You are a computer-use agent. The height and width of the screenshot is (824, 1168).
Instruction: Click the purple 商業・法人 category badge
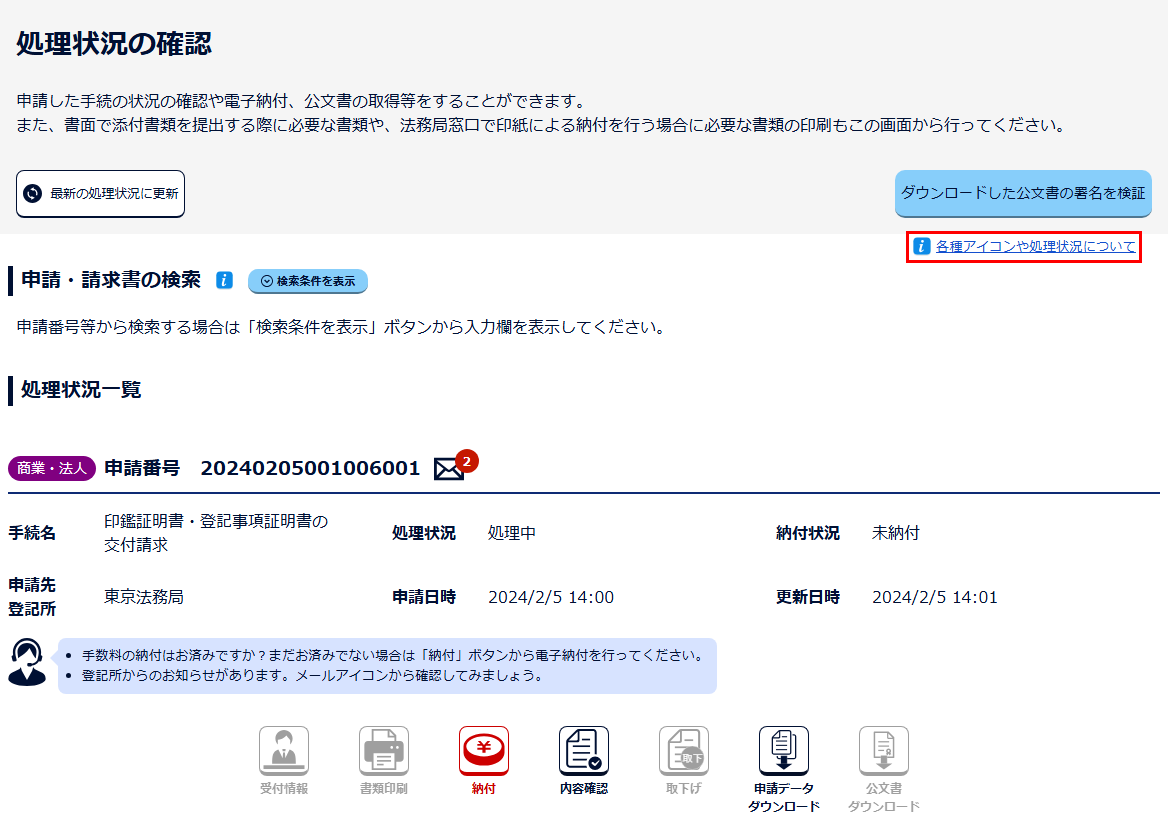coord(52,468)
